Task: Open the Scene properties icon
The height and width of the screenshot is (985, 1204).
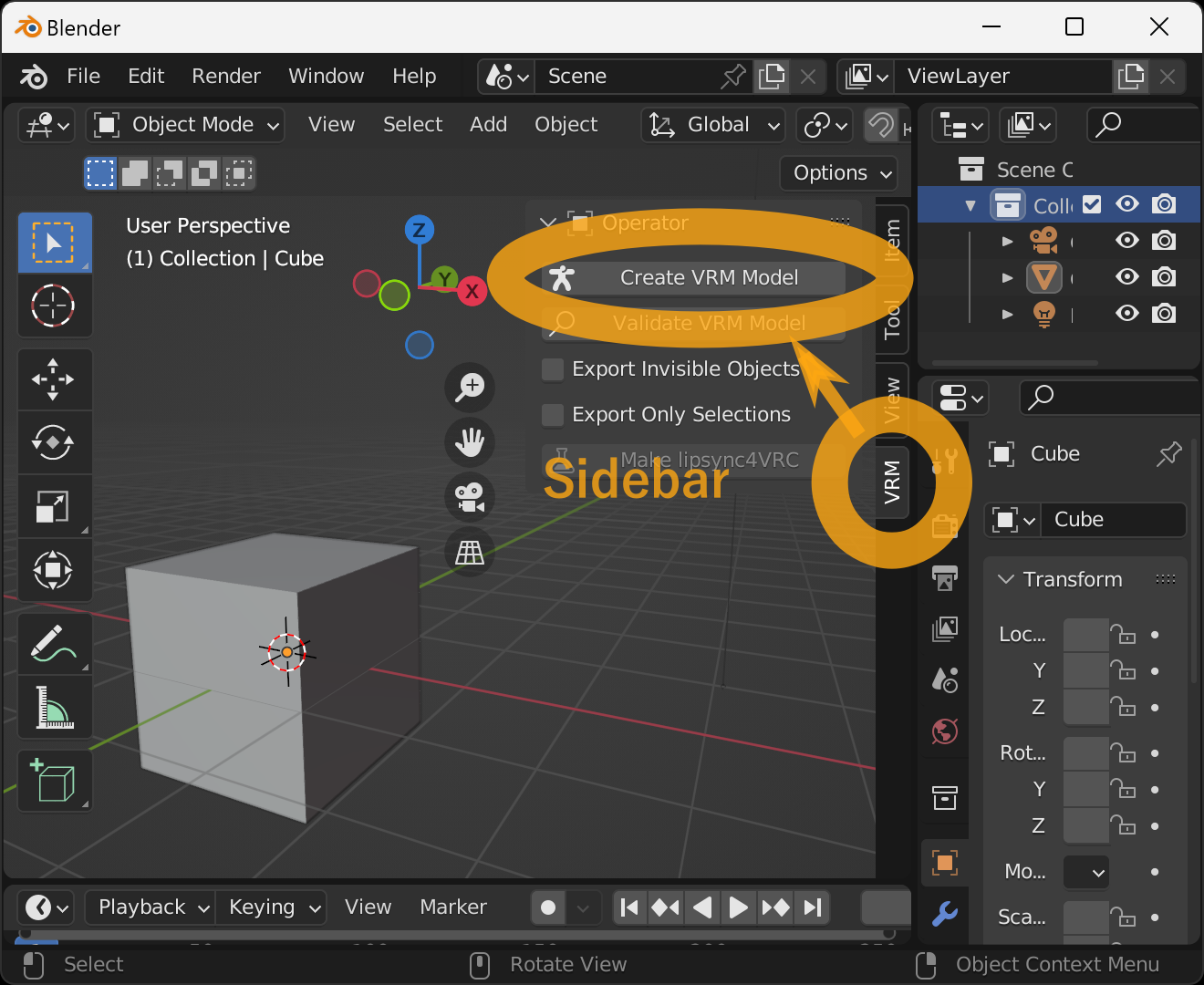Action: point(944,679)
